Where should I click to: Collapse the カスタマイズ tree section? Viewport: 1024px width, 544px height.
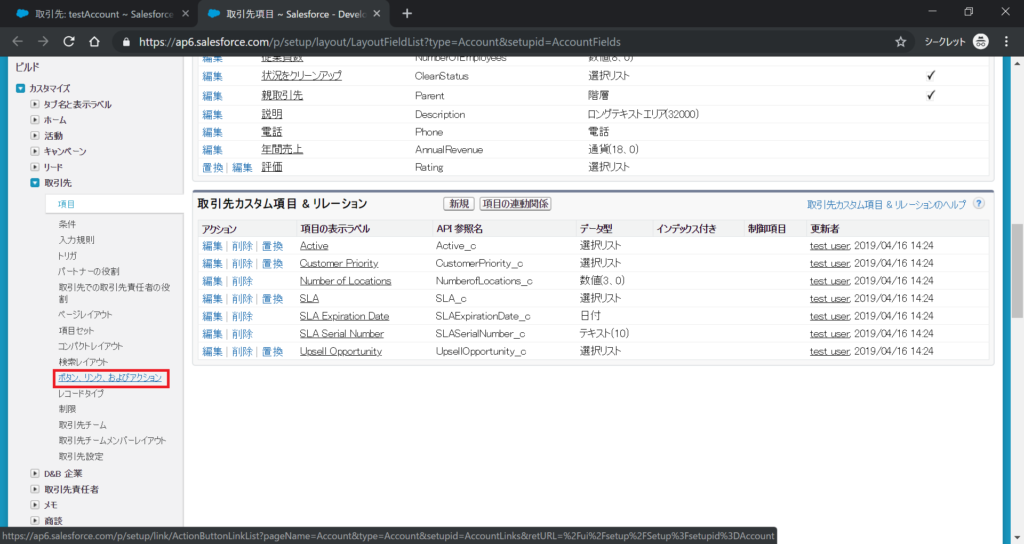pos(20,88)
